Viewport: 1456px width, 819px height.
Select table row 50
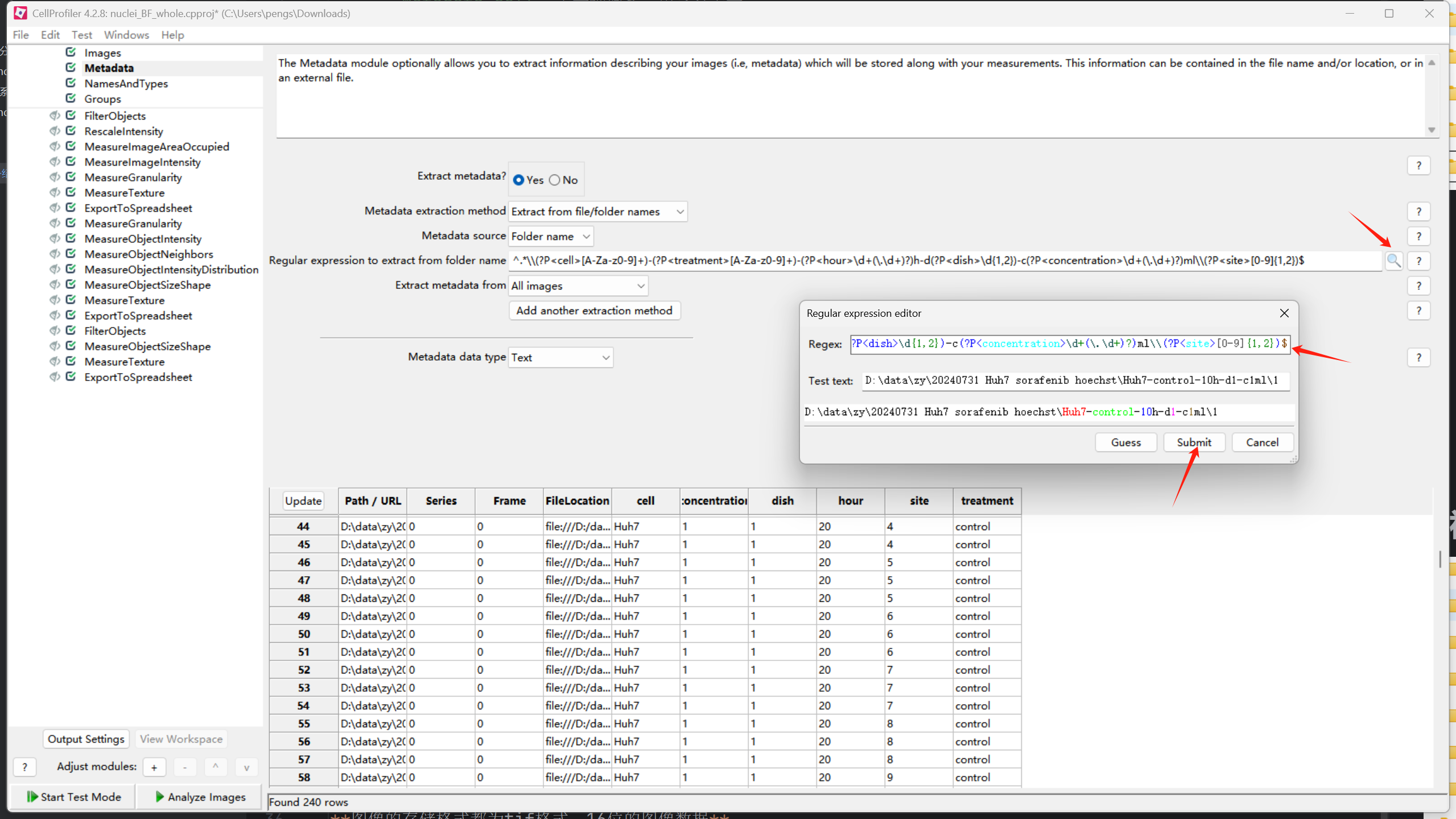[x=304, y=634]
